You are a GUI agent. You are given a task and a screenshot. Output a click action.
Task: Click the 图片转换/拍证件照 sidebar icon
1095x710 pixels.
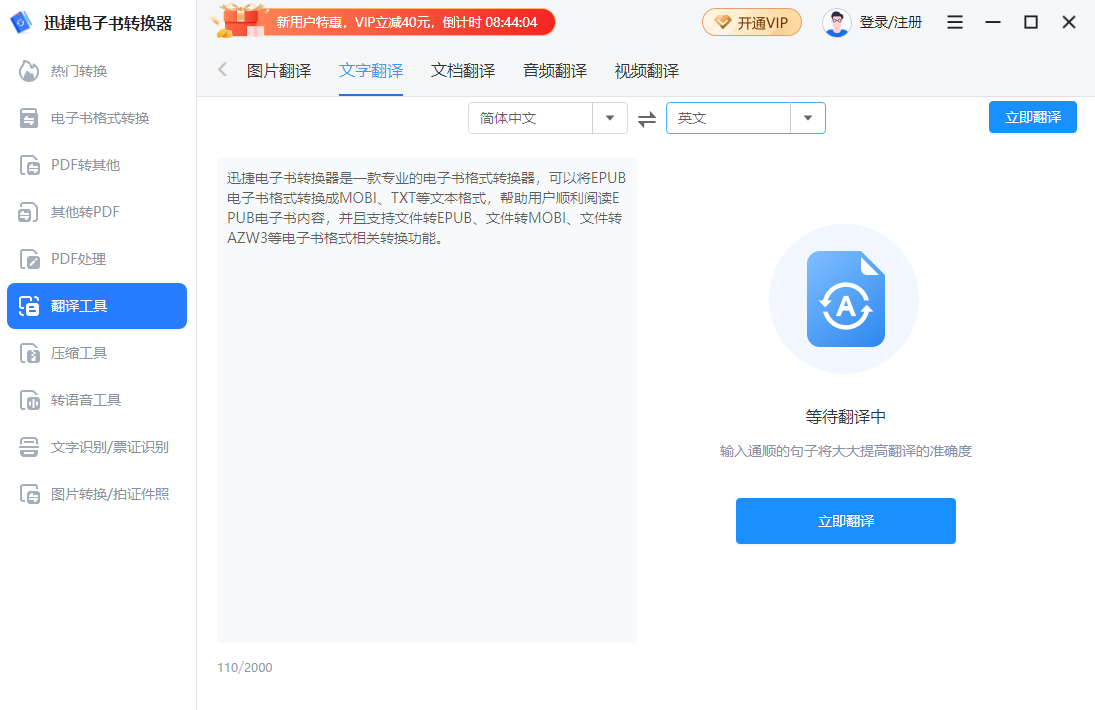tap(29, 494)
